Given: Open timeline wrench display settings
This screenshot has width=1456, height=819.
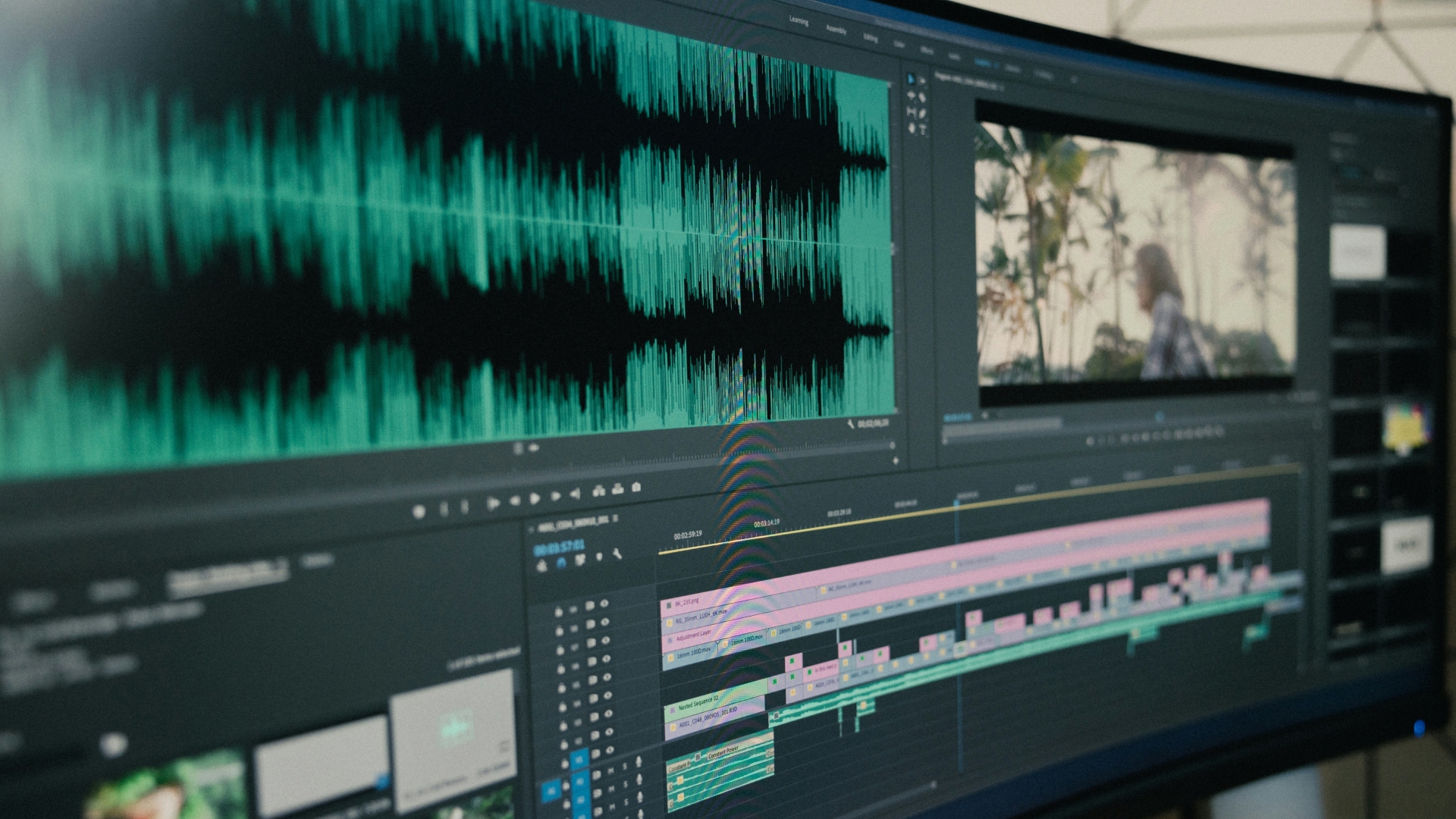Looking at the screenshot, I should tap(617, 554).
